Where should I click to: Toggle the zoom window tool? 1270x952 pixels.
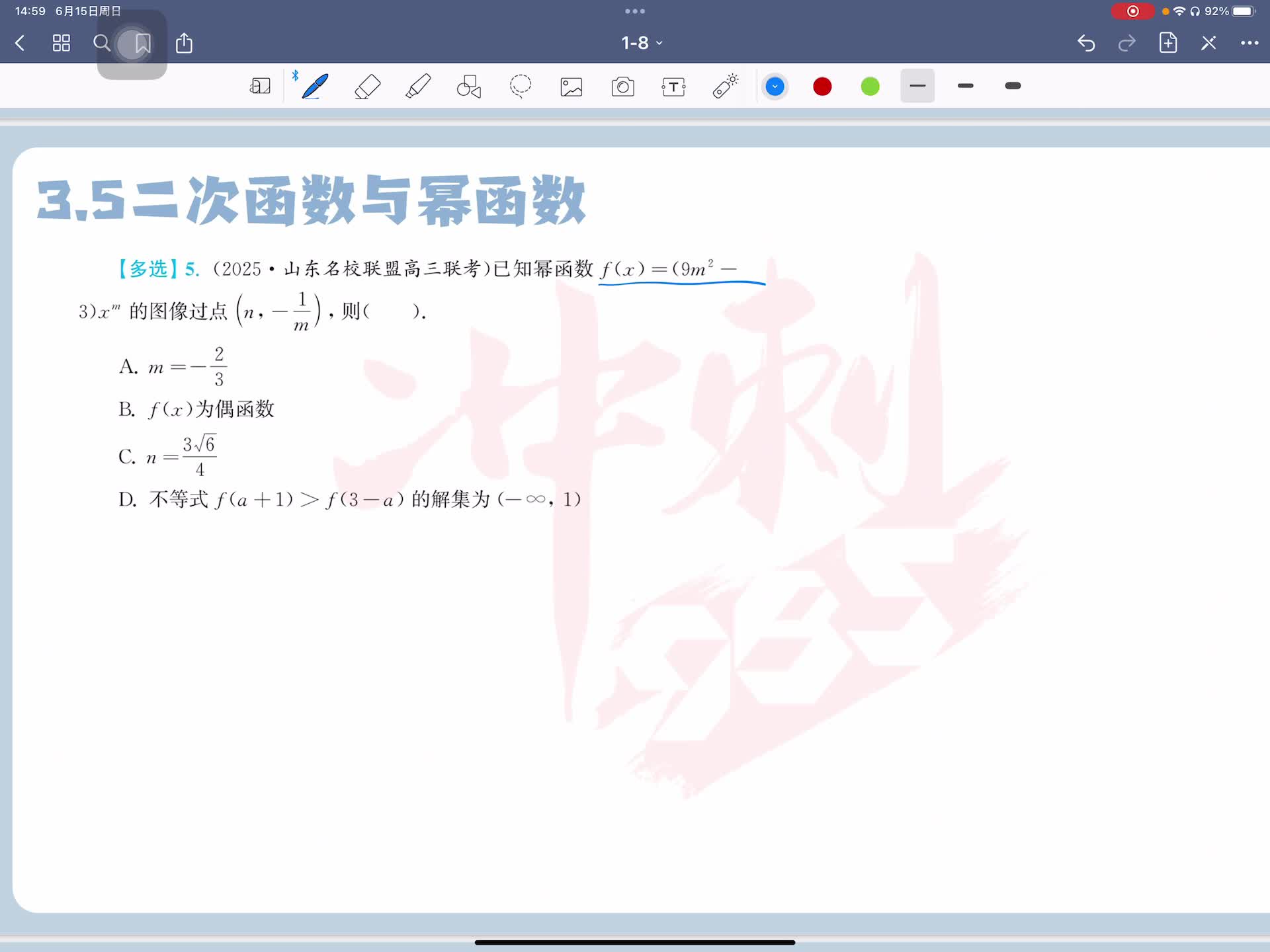pyautogui.click(x=260, y=87)
